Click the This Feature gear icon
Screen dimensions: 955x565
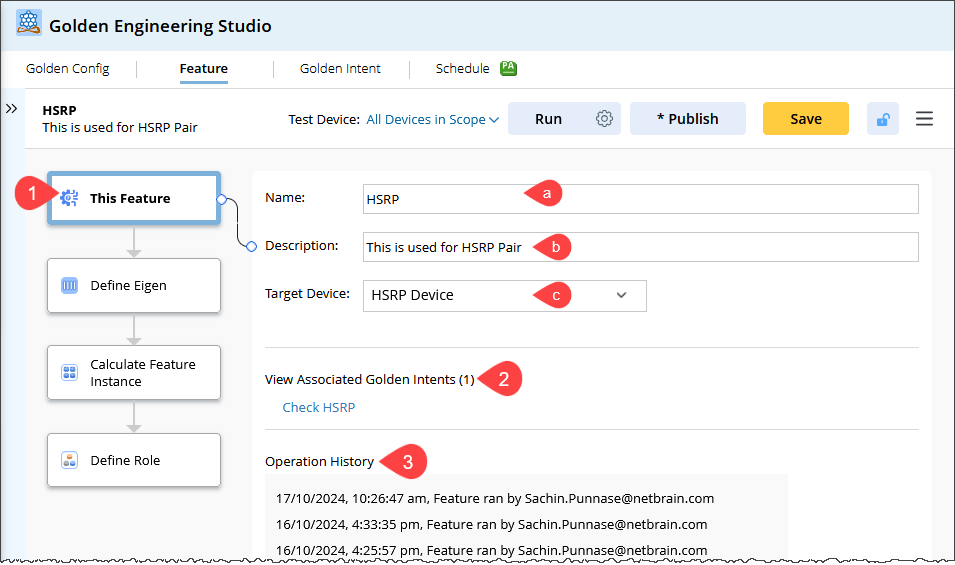tap(69, 198)
